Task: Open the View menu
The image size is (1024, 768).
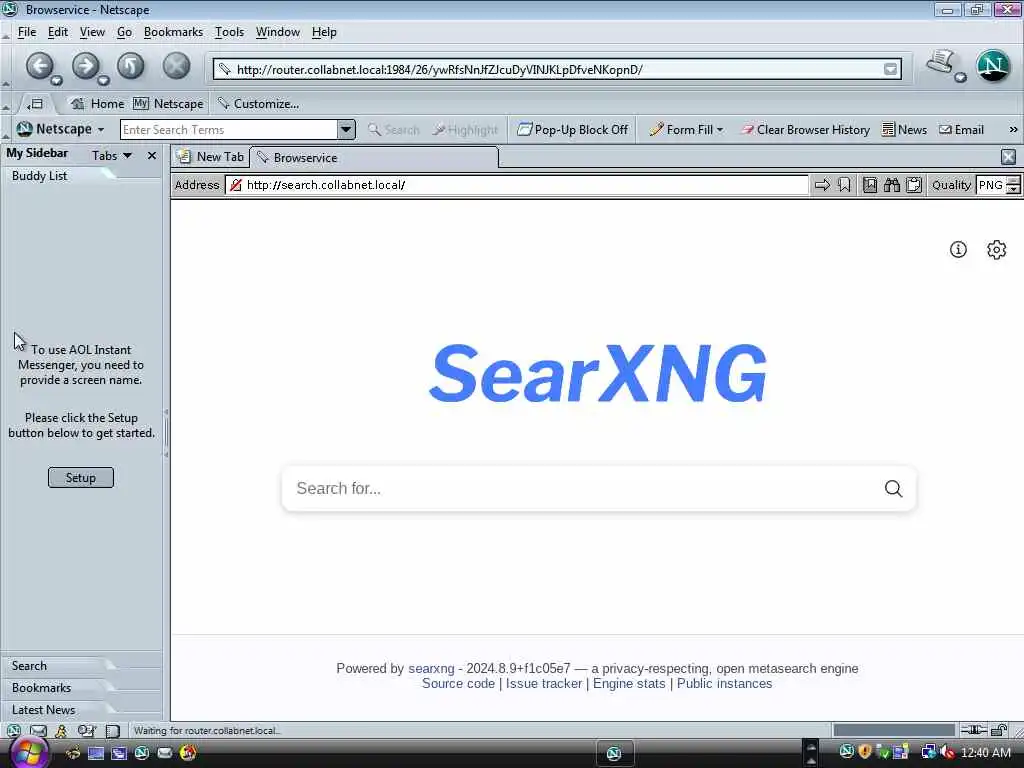Action: [x=92, y=32]
